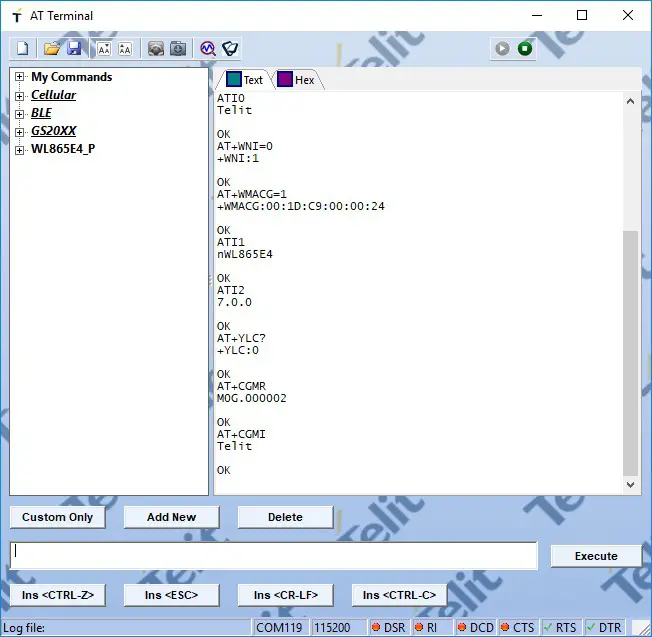Click the eraser clear toolbar icon
The width and height of the screenshot is (652, 637).
coord(230,49)
